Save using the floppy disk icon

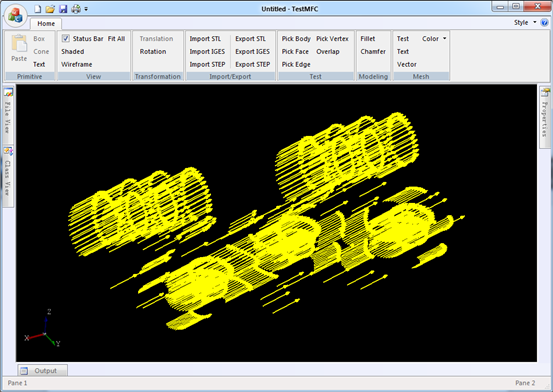point(63,9)
